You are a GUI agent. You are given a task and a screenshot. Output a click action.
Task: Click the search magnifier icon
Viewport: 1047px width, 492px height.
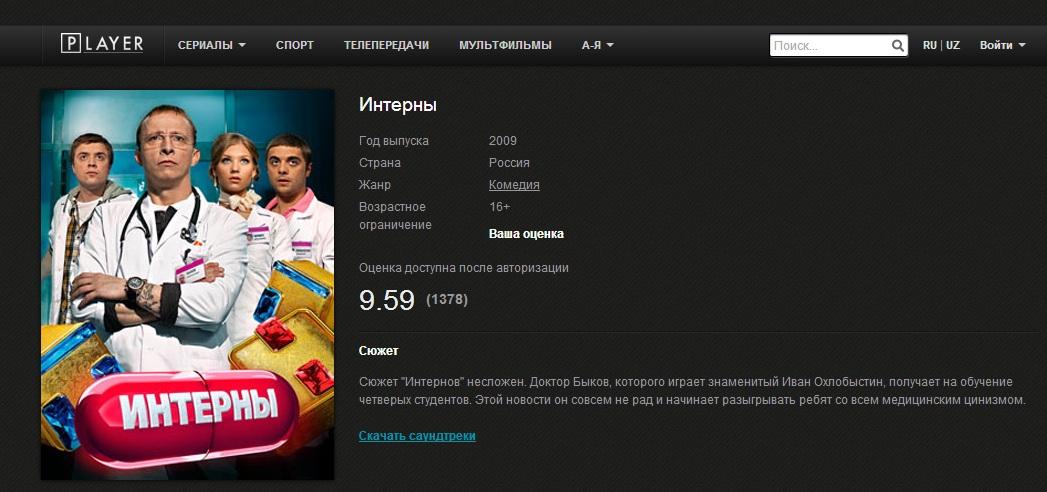pyautogui.click(x=898, y=46)
